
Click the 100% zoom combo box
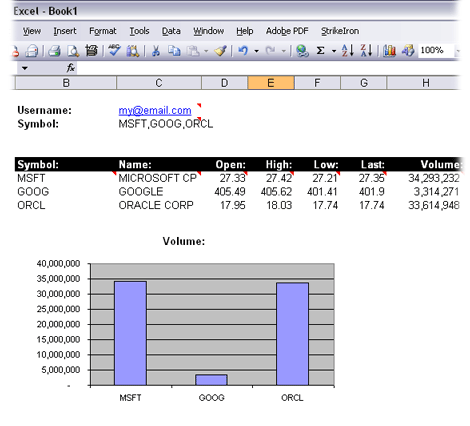pyautogui.click(x=436, y=51)
